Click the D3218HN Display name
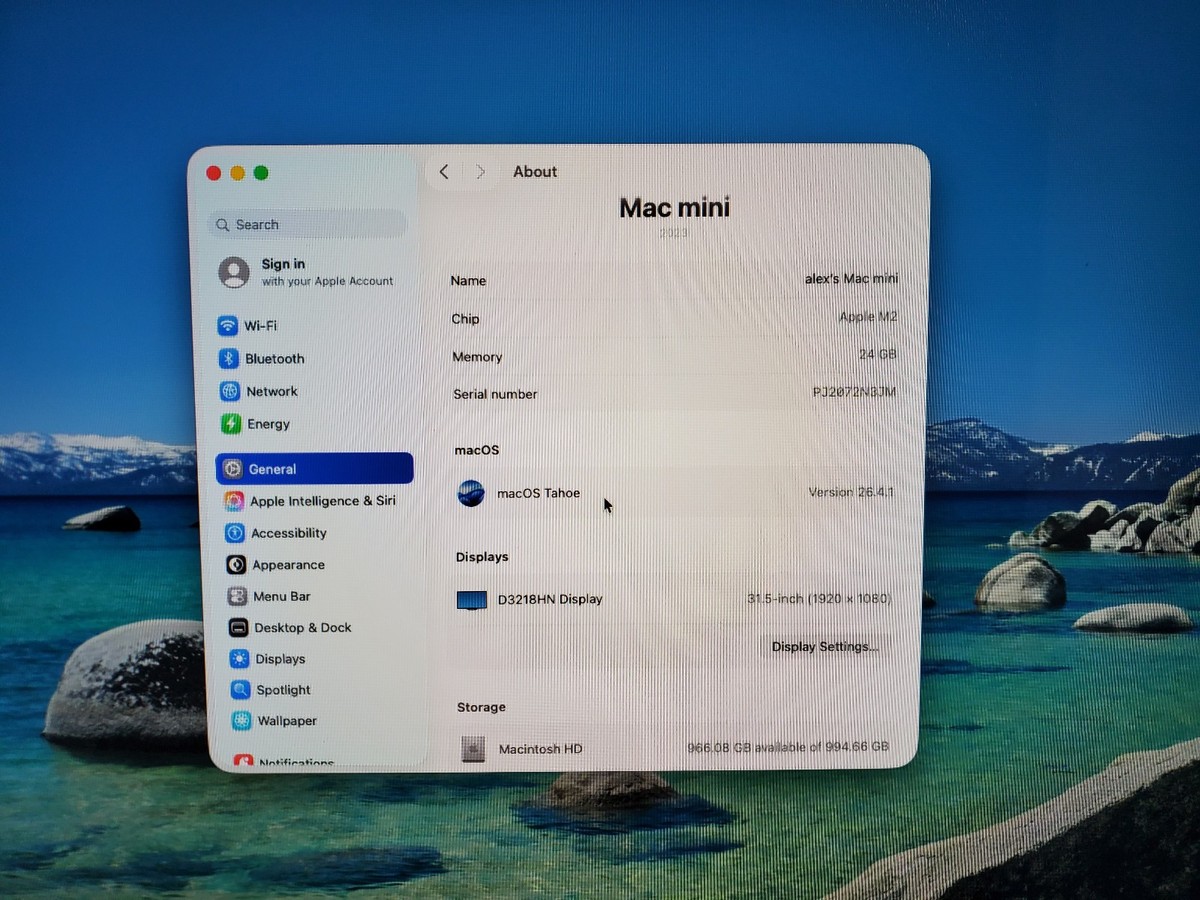 coord(551,600)
